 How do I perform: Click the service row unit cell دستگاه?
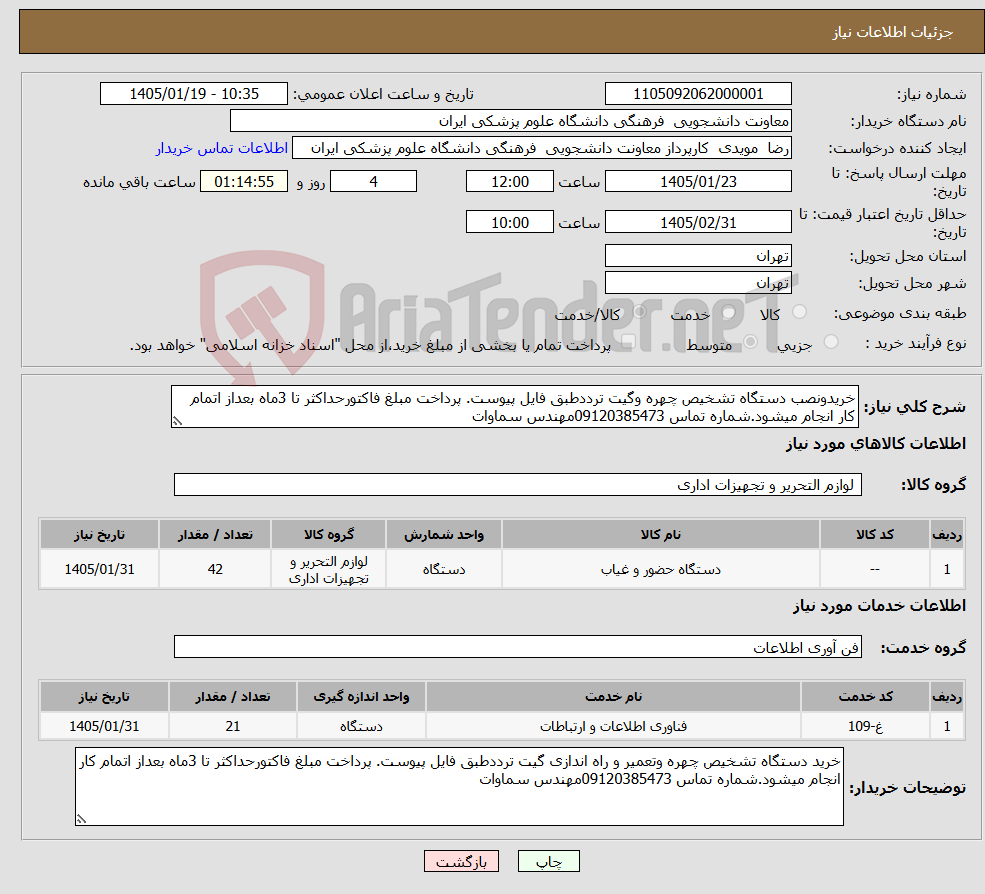pyautogui.click(x=361, y=726)
